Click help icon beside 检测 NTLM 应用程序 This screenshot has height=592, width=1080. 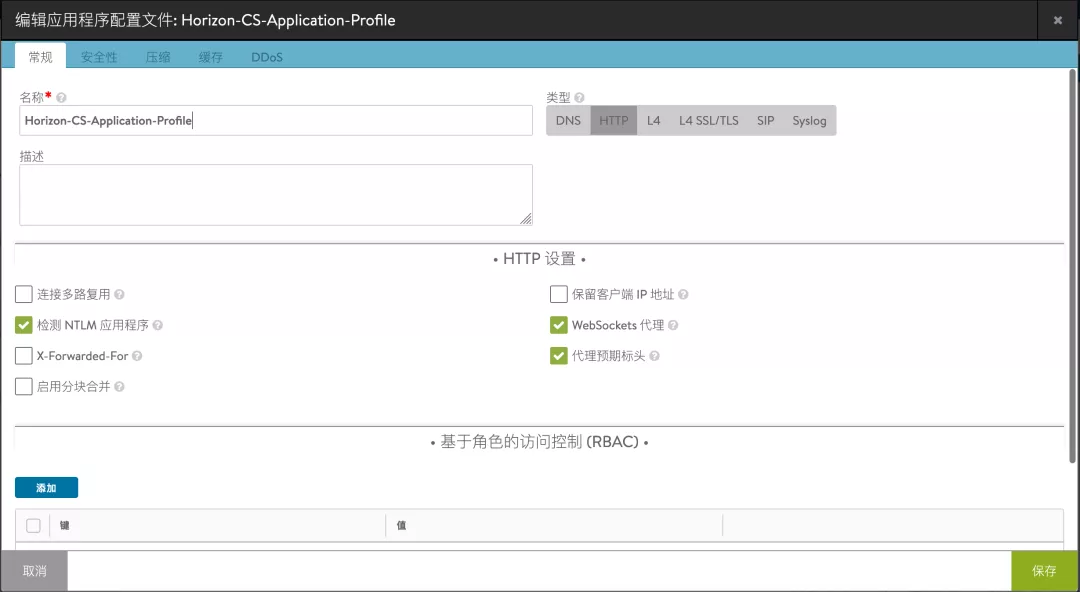158,325
